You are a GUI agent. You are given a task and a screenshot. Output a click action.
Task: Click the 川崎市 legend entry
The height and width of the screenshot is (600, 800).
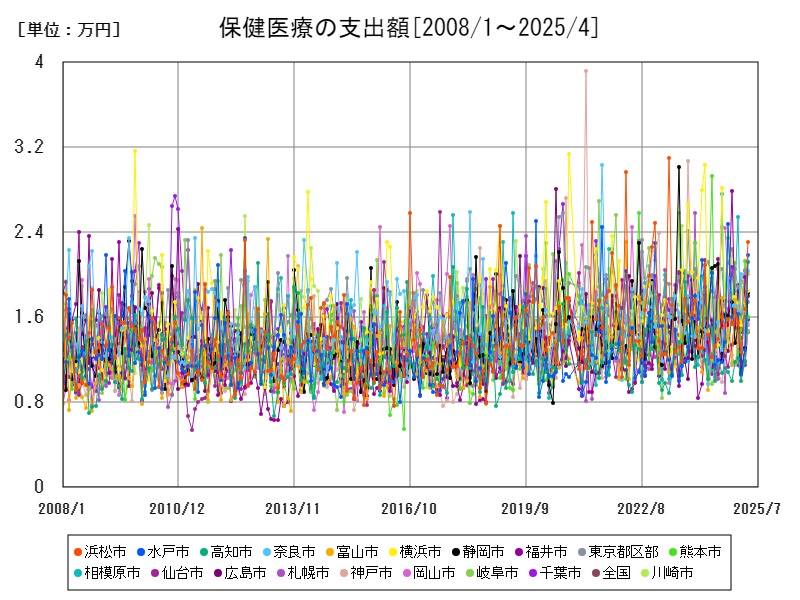click(x=667, y=573)
